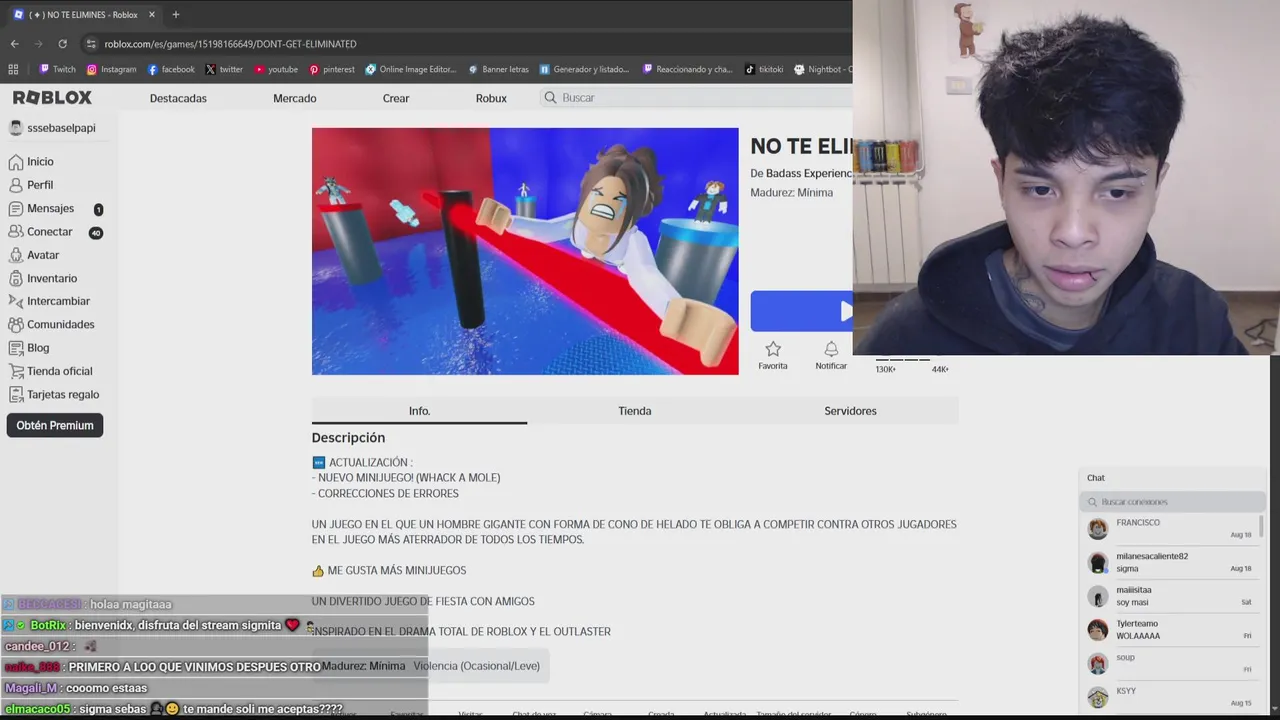Open Tienda oficial in the sidebar

51,371
